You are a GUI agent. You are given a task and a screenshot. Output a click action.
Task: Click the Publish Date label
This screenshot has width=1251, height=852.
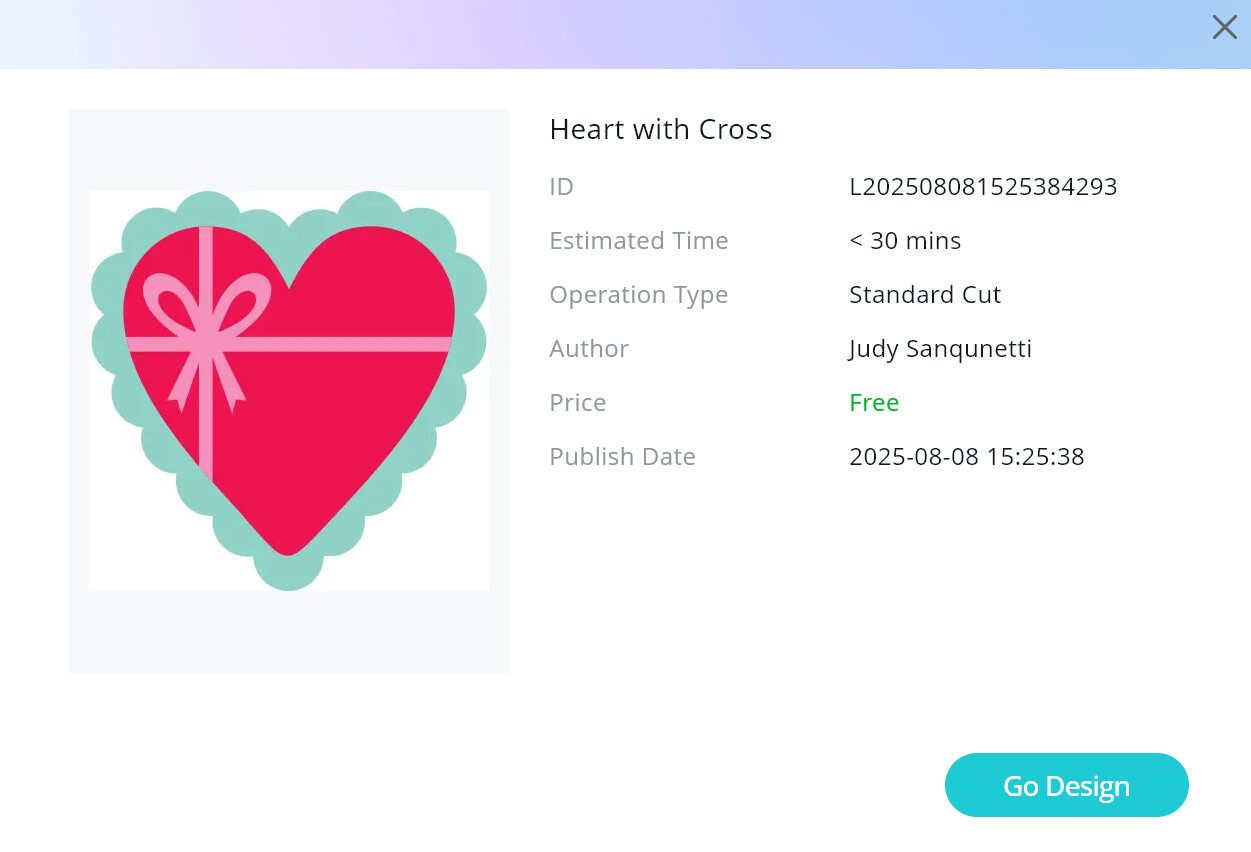click(622, 457)
